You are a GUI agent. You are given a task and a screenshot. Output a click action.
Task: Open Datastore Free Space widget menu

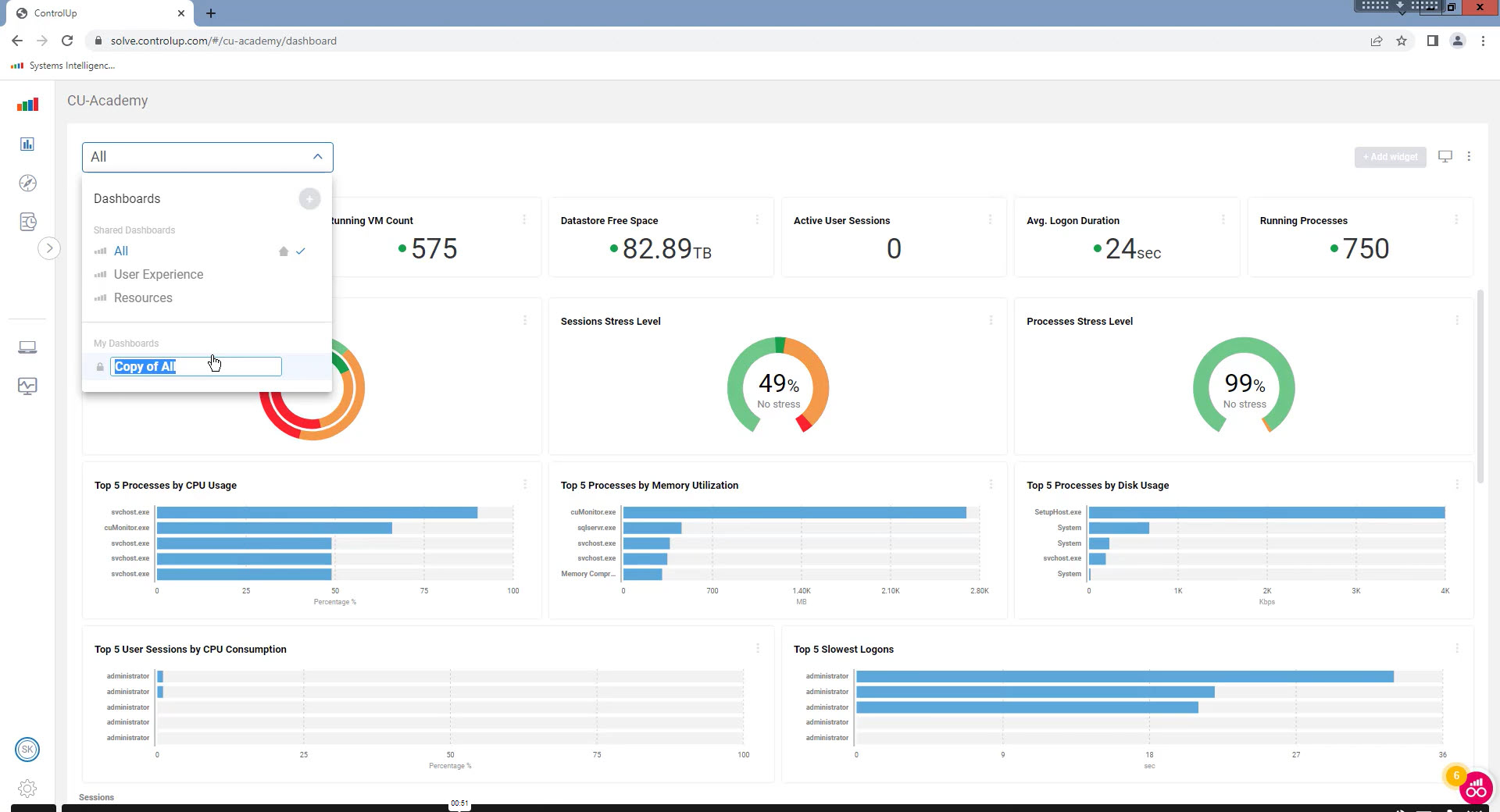point(757,220)
